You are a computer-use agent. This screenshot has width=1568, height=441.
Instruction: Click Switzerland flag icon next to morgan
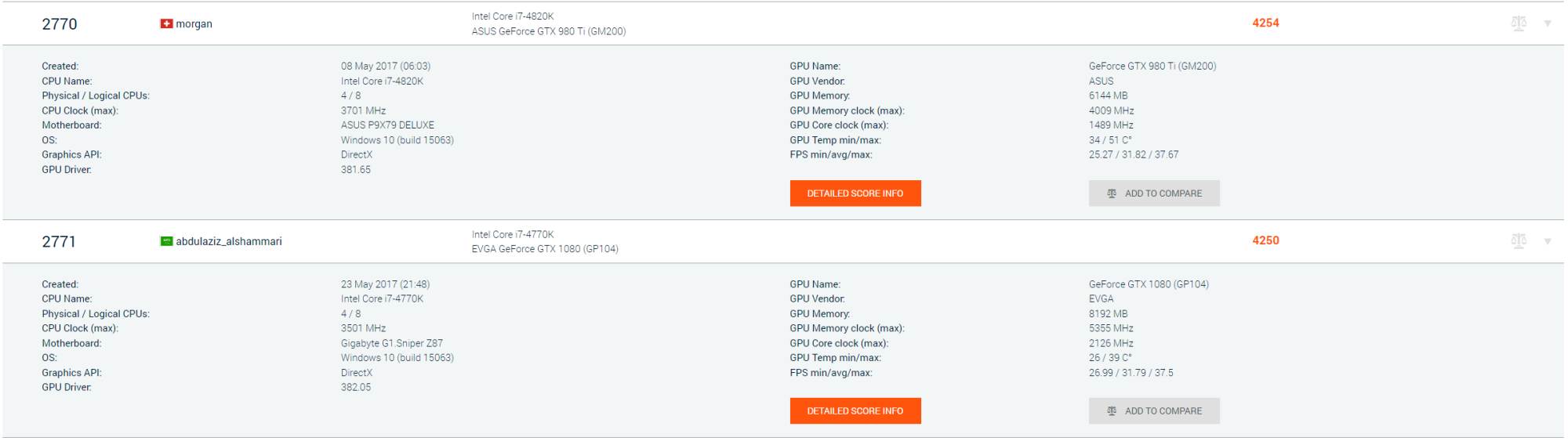pyautogui.click(x=166, y=24)
